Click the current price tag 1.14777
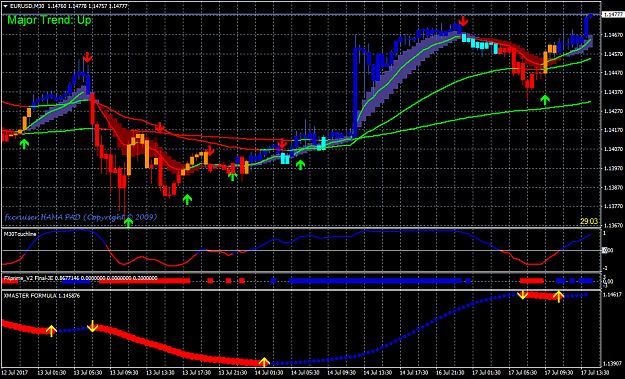This screenshot has width=625, height=379. [x=613, y=15]
